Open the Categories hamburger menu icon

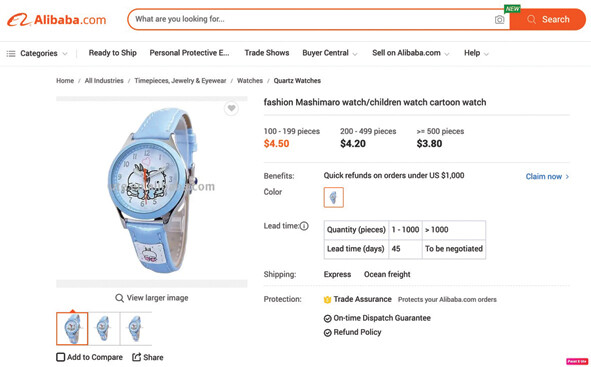pos(11,54)
